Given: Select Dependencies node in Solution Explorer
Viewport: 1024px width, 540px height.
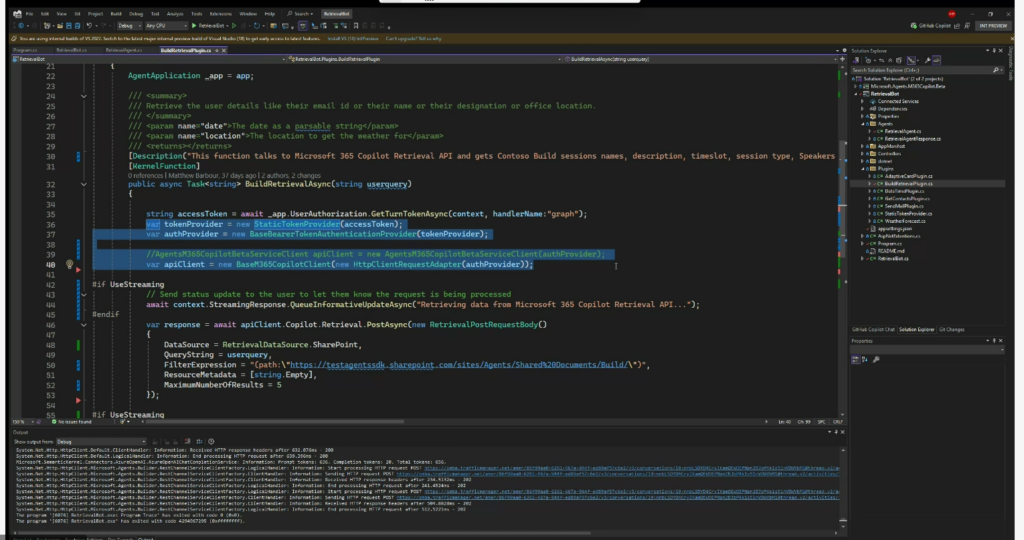Looking at the screenshot, I should click(x=893, y=109).
